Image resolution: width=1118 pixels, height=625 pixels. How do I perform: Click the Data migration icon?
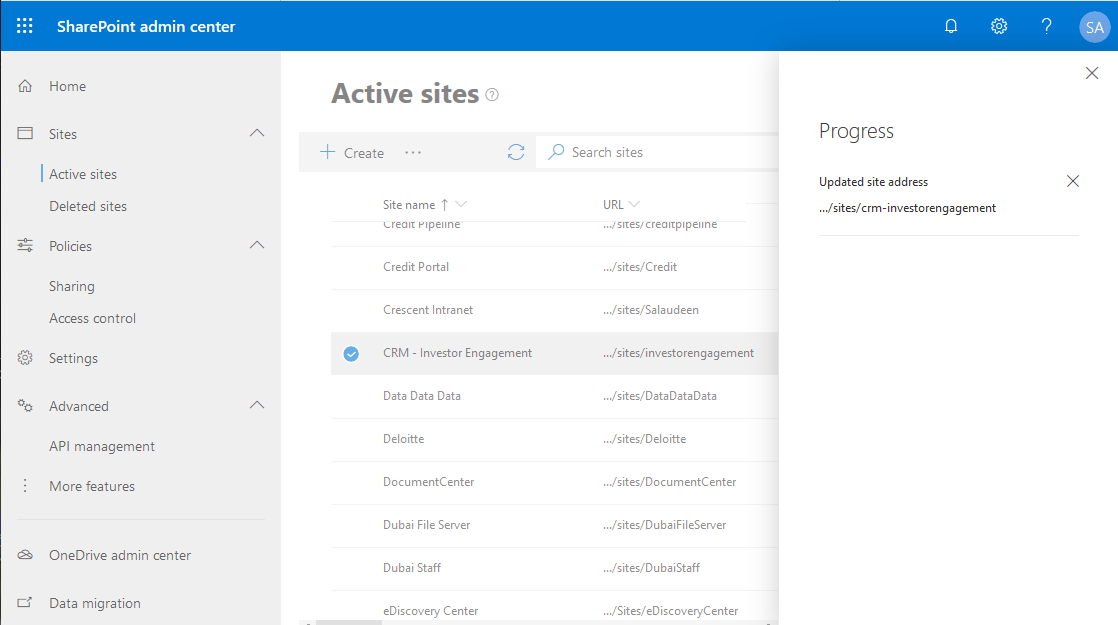24,603
